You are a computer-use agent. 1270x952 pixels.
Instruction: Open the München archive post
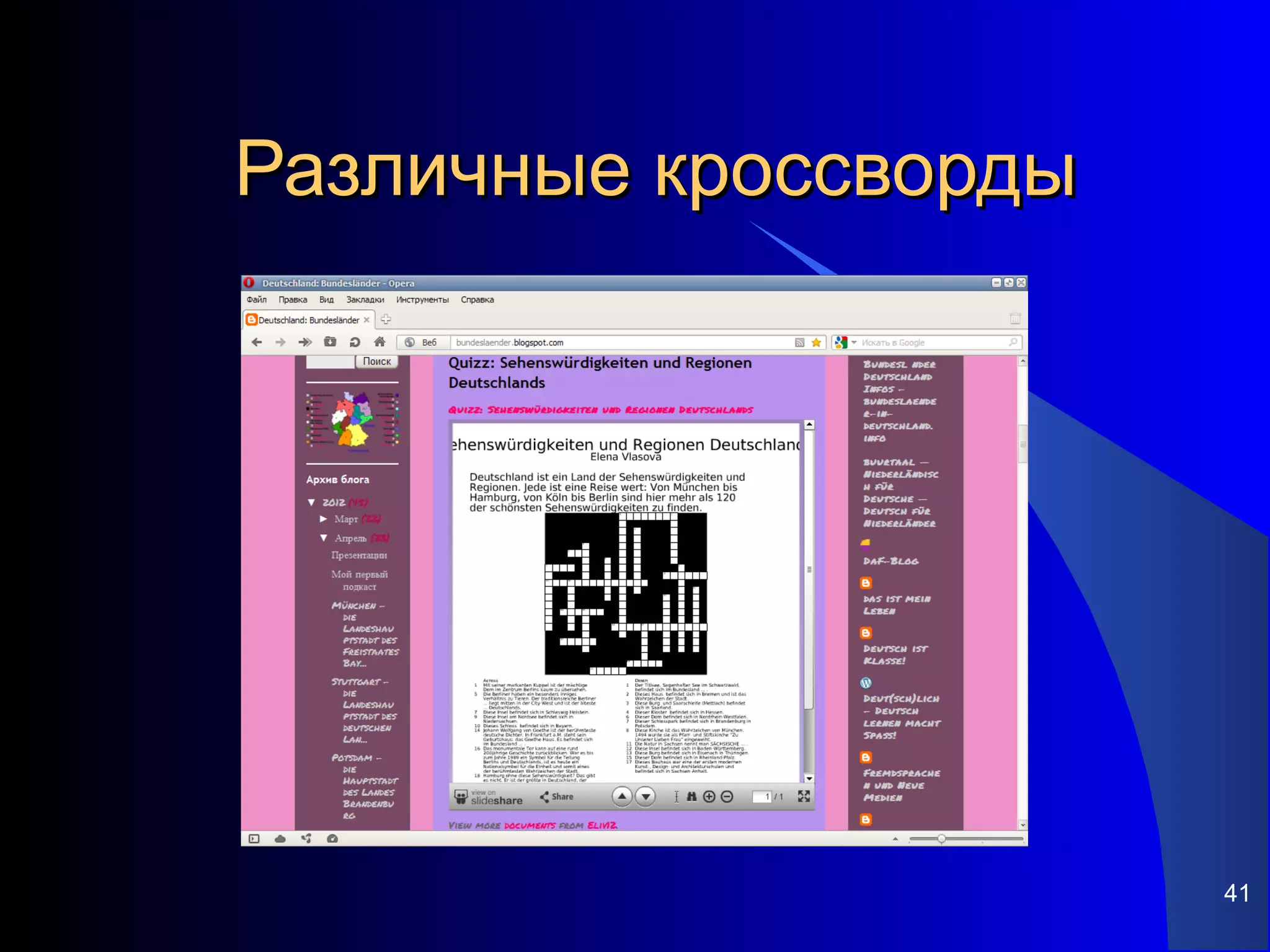(x=365, y=634)
